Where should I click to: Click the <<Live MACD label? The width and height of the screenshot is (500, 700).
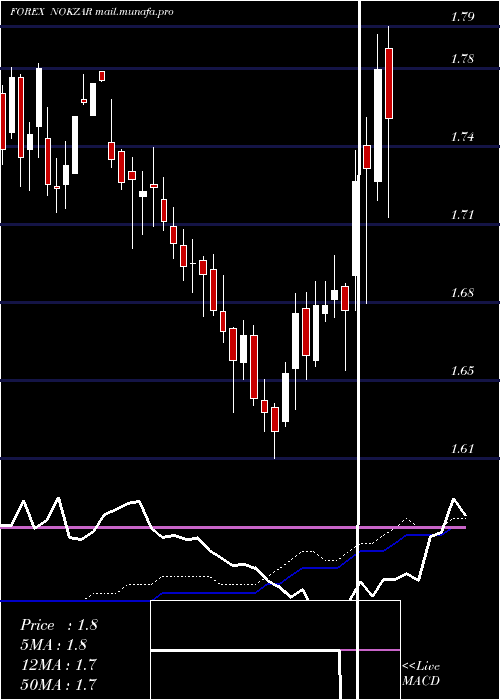(x=421, y=674)
